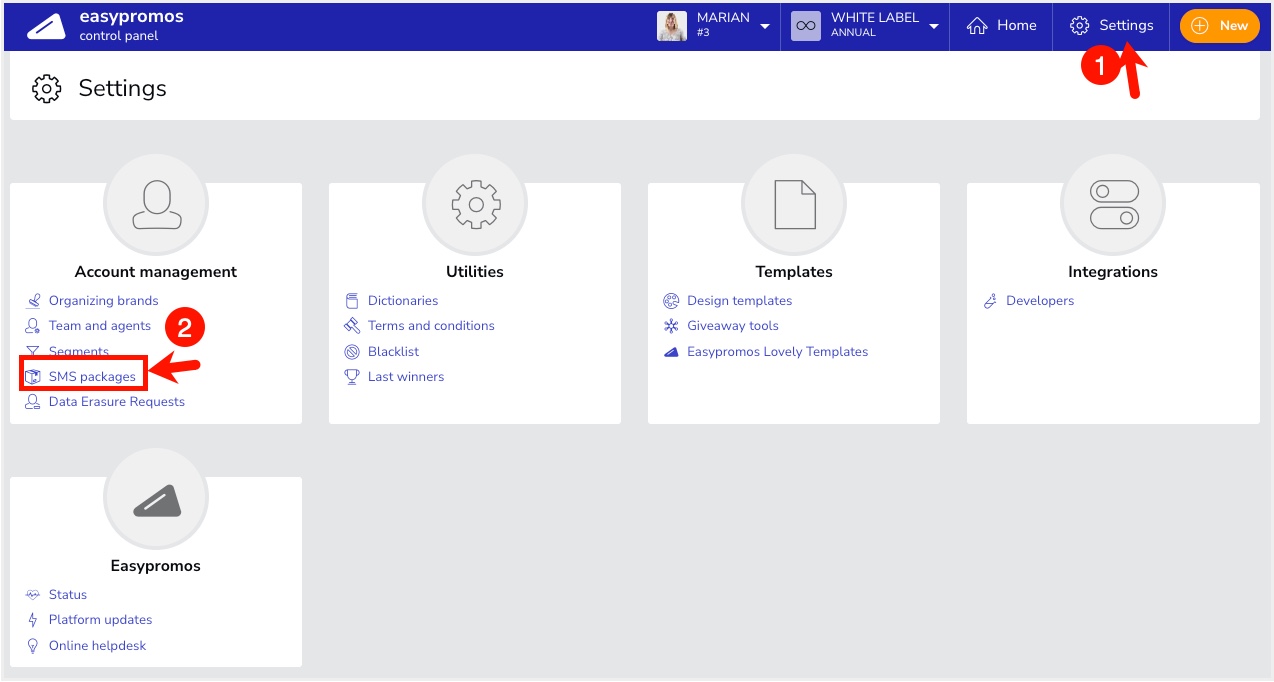Open the Online helpdesk link
The image size is (1274, 682).
coord(97,646)
